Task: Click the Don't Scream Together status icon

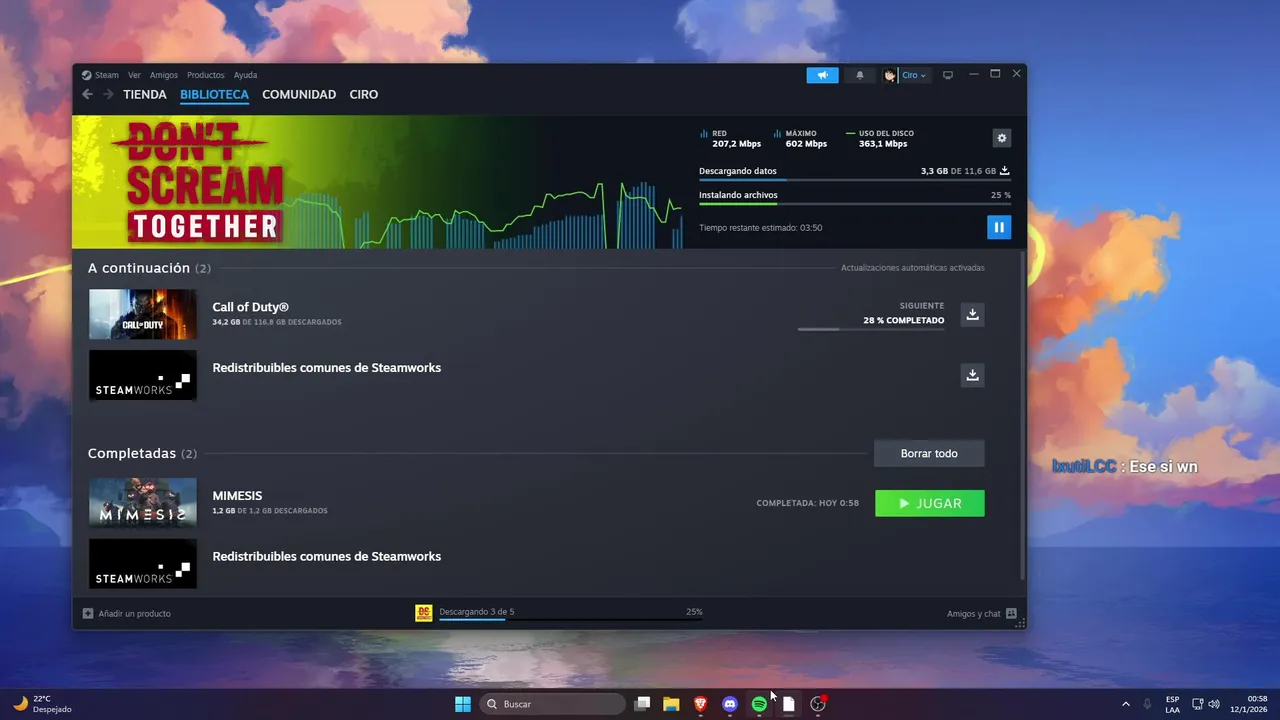Action: (x=424, y=613)
